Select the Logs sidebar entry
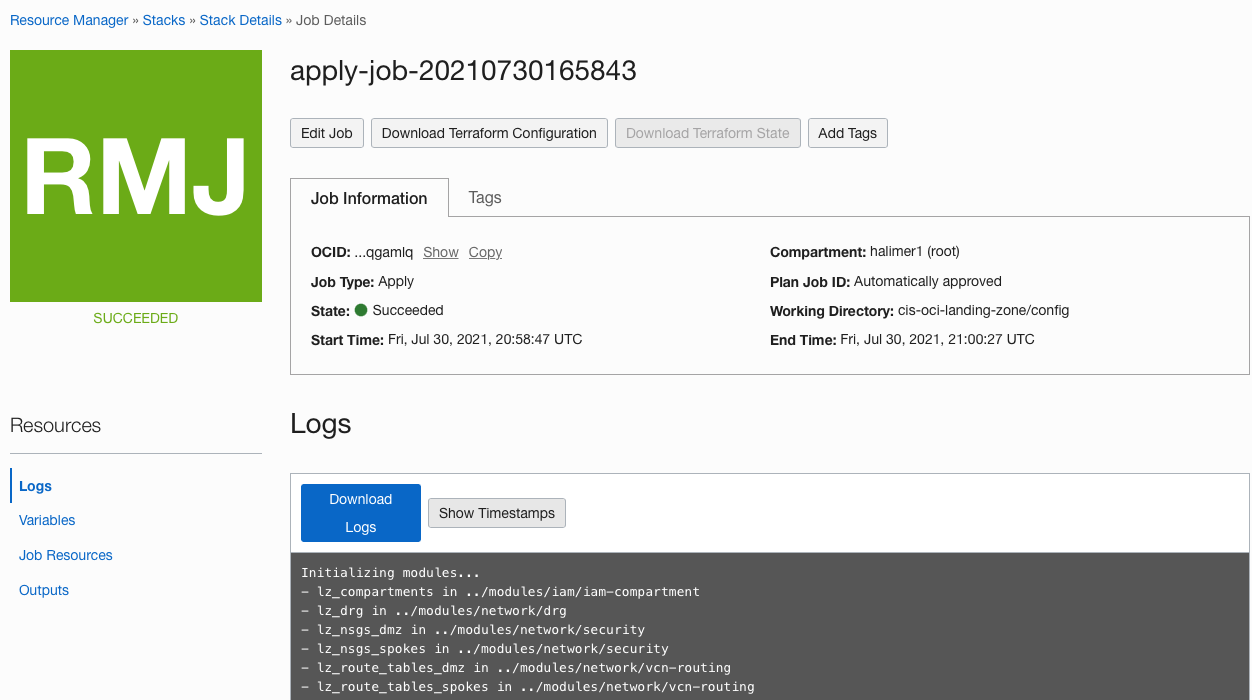Screen dimensions: 1252x700 [35, 485]
